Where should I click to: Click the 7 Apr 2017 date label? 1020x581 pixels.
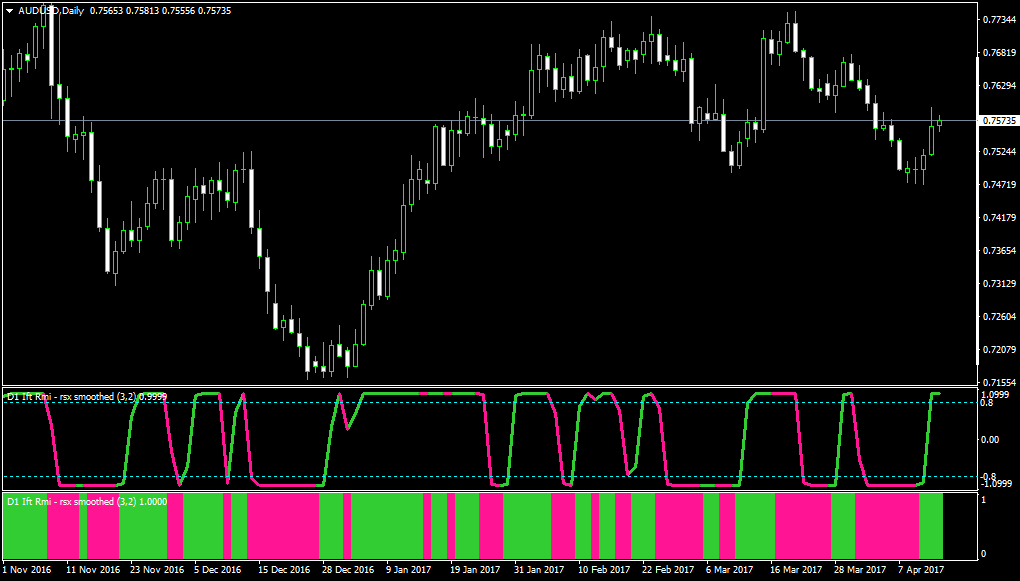click(922, 569)
